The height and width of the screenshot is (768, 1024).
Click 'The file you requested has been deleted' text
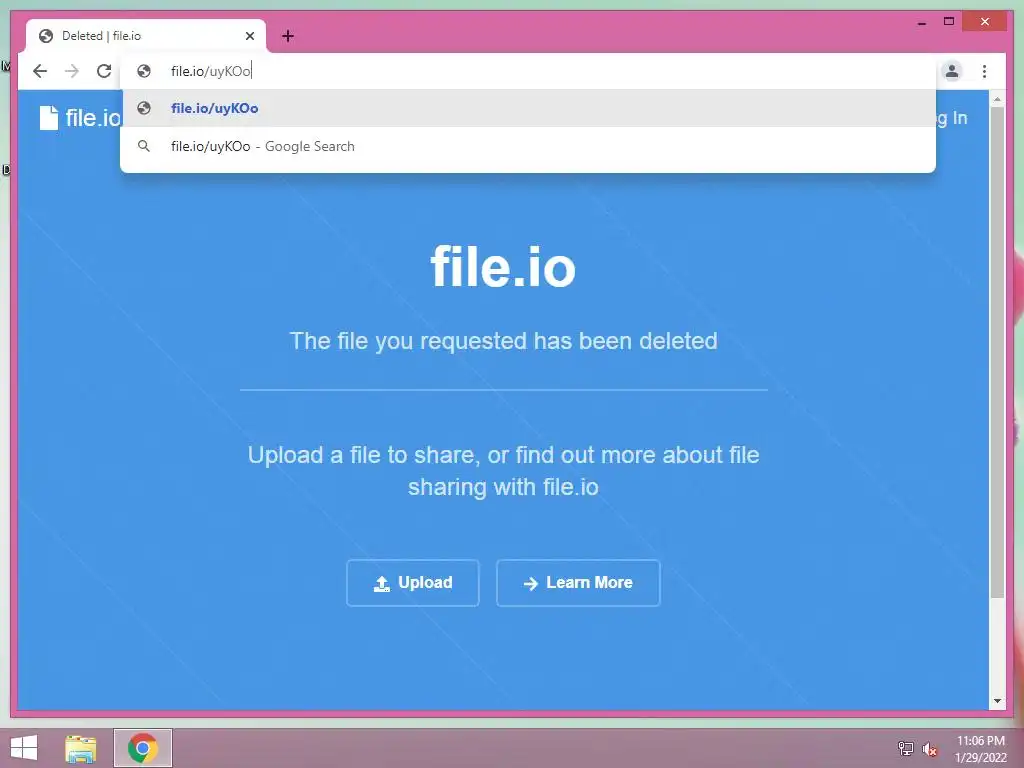coord(504,341)
